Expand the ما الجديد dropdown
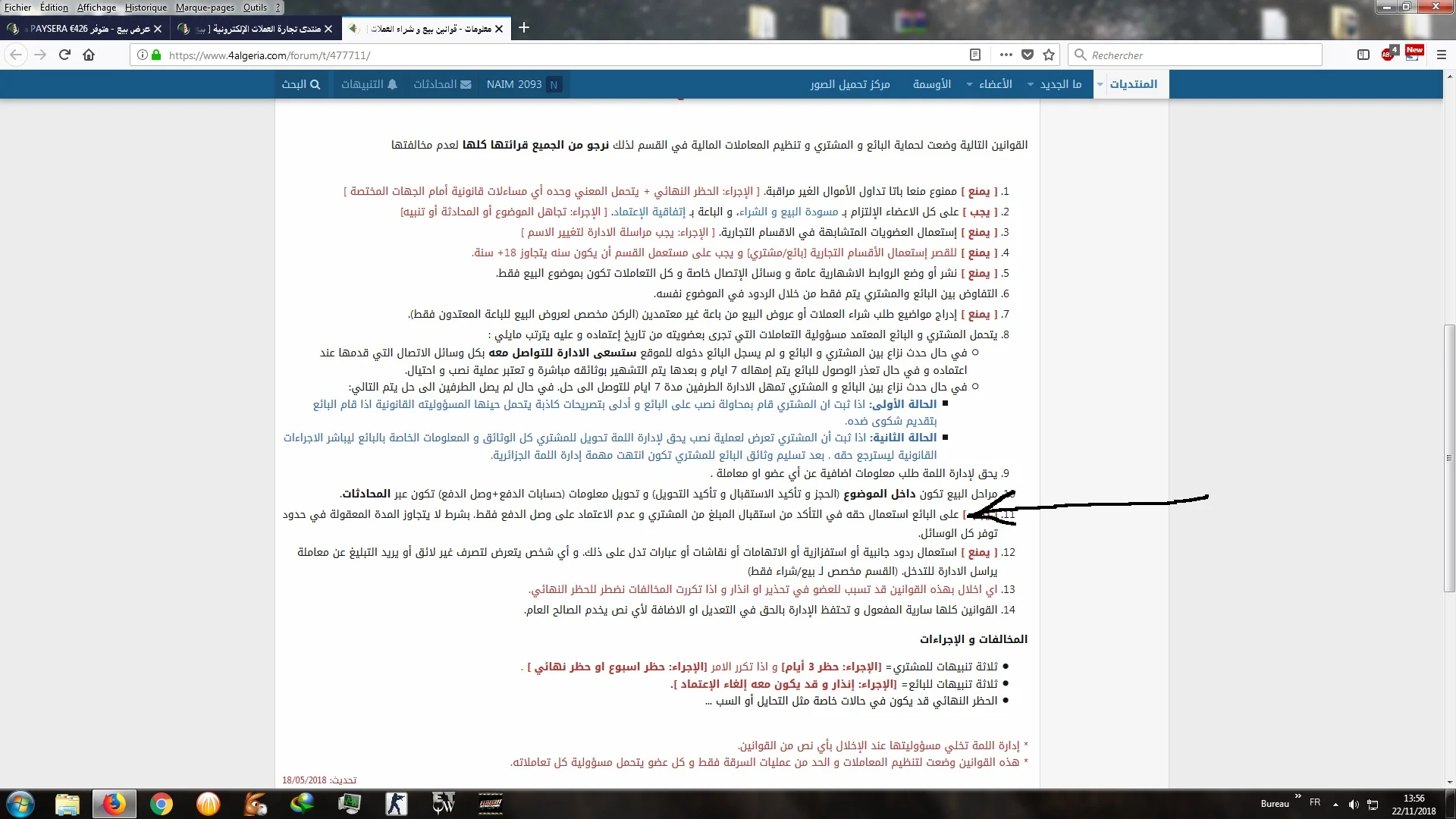1456x819 pixels. (x=1055, y=84)
